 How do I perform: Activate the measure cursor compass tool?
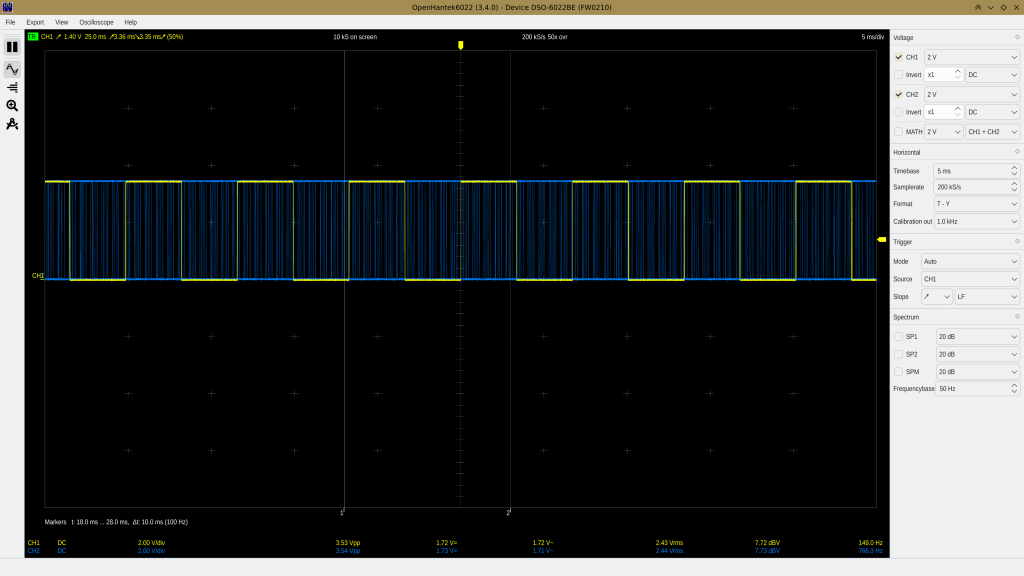point(12,124)
